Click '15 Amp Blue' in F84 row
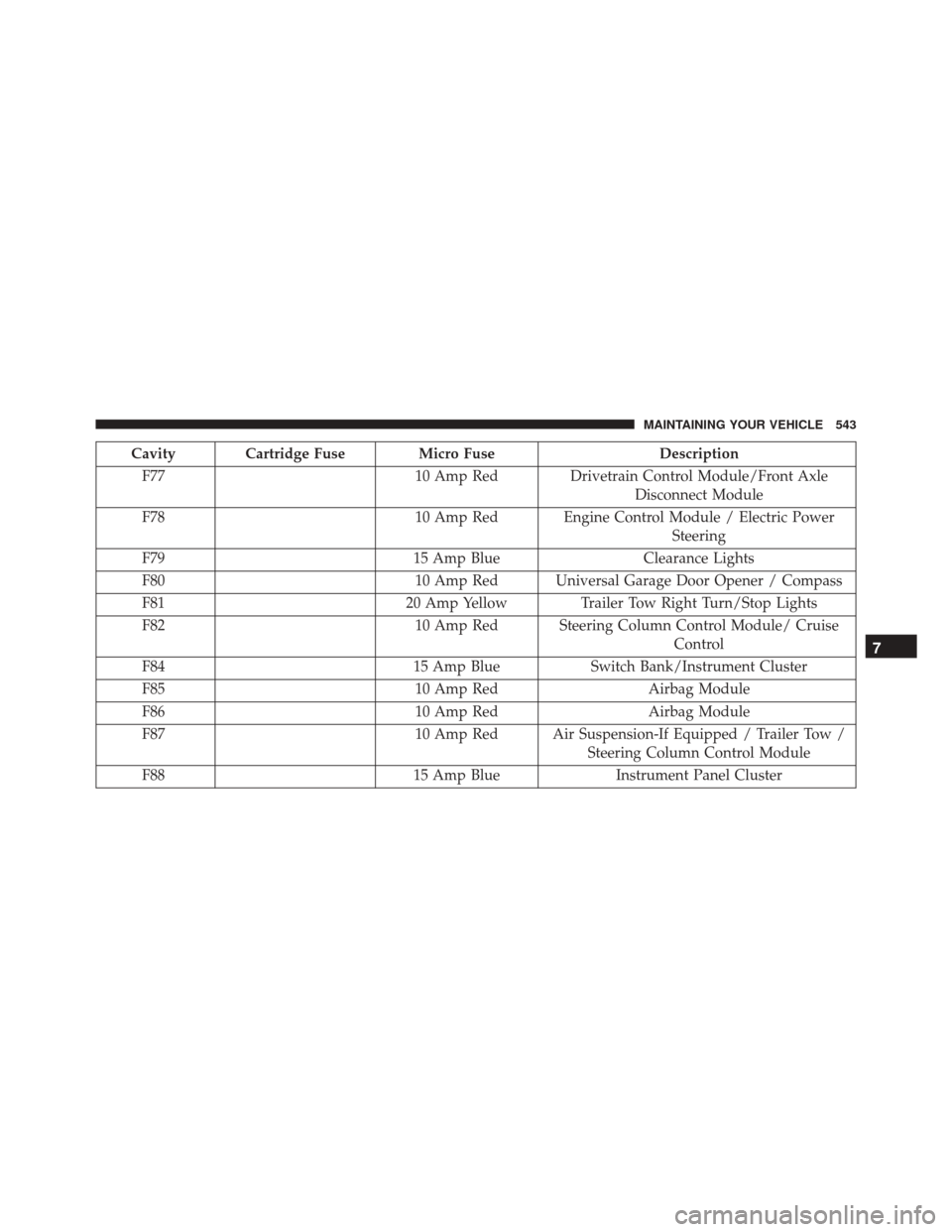952x1232 pixels. coord(456,667)
